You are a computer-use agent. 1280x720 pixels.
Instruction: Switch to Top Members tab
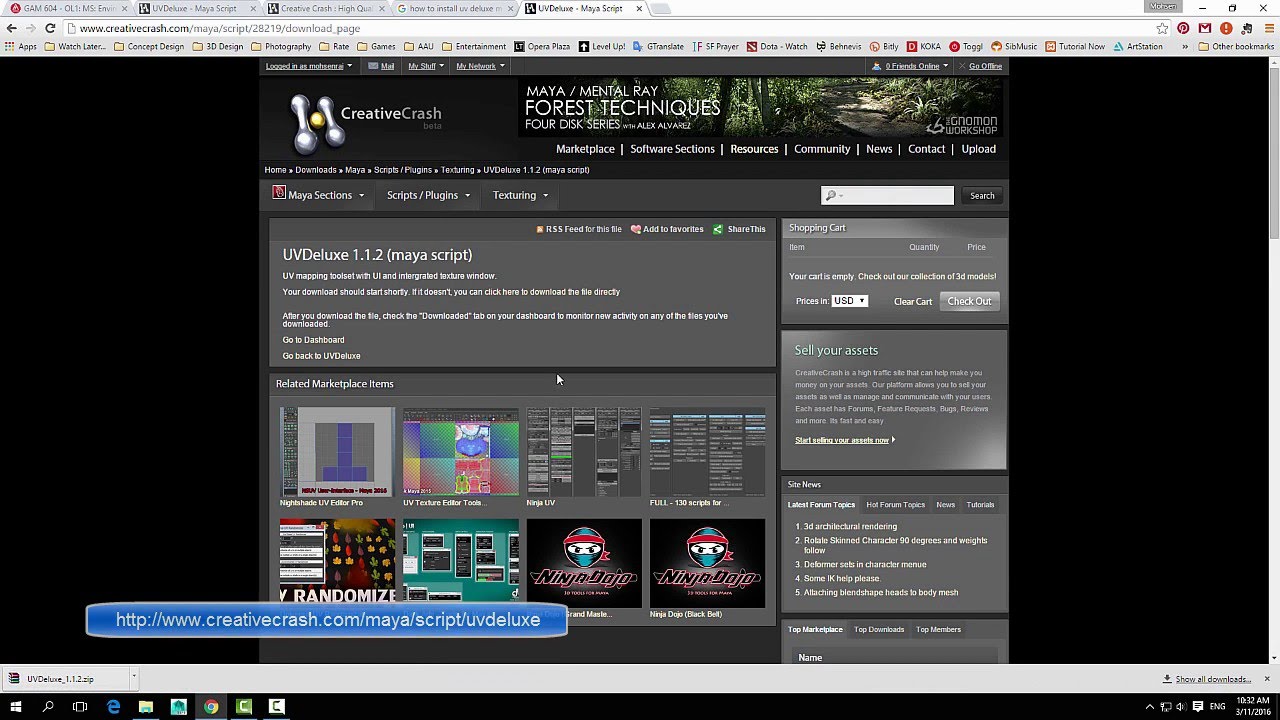(x=938, y=630)
